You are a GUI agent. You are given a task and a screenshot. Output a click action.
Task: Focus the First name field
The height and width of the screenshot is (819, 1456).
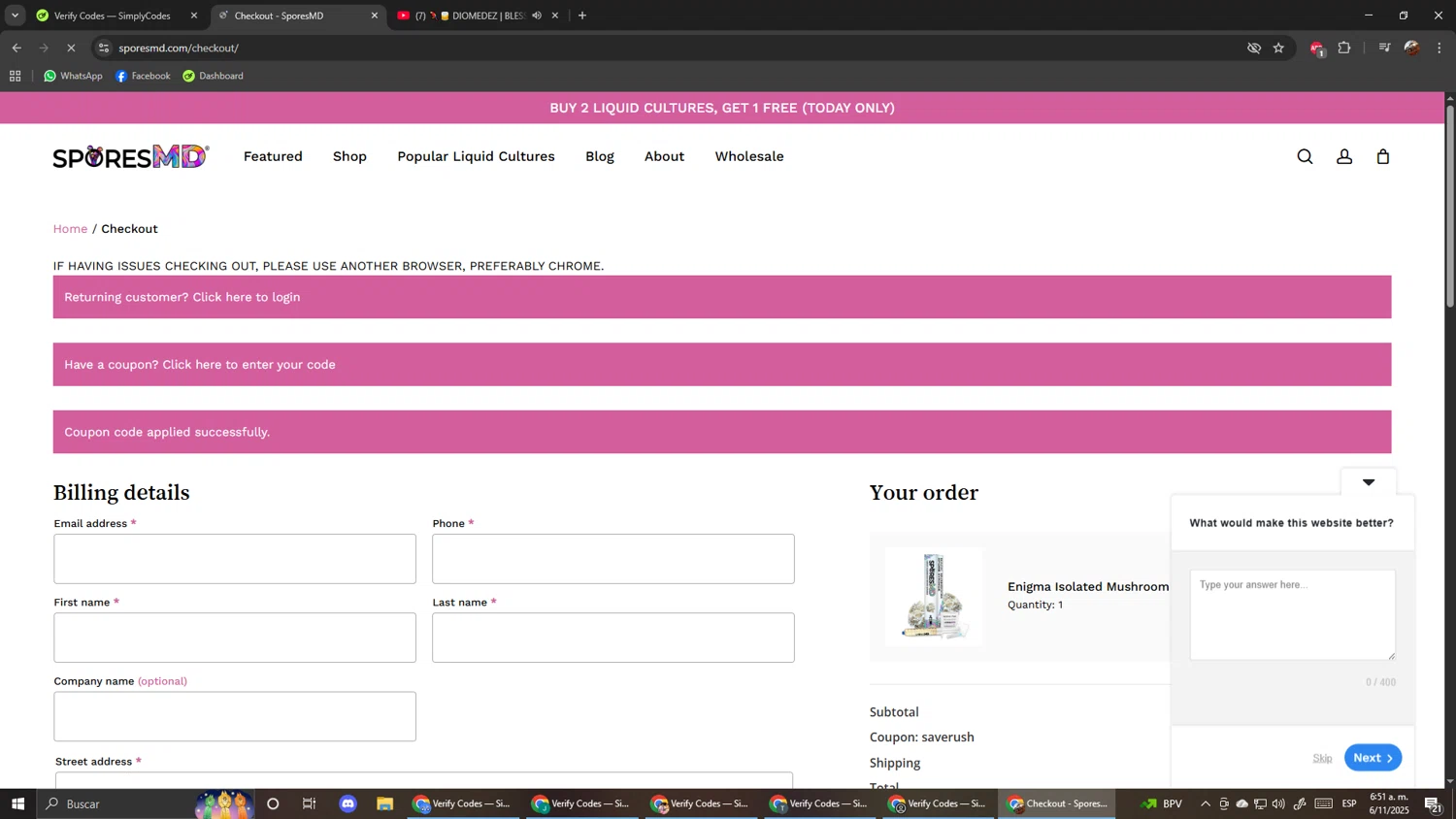tap(235, 638)
